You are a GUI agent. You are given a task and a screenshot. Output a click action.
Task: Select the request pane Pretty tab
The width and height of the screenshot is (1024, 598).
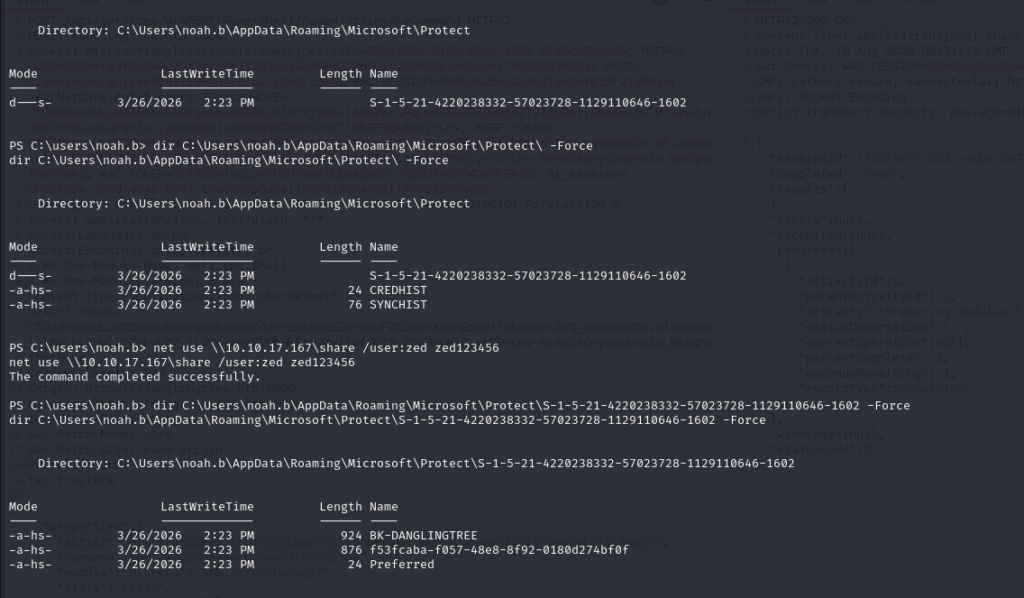[33, 2]
